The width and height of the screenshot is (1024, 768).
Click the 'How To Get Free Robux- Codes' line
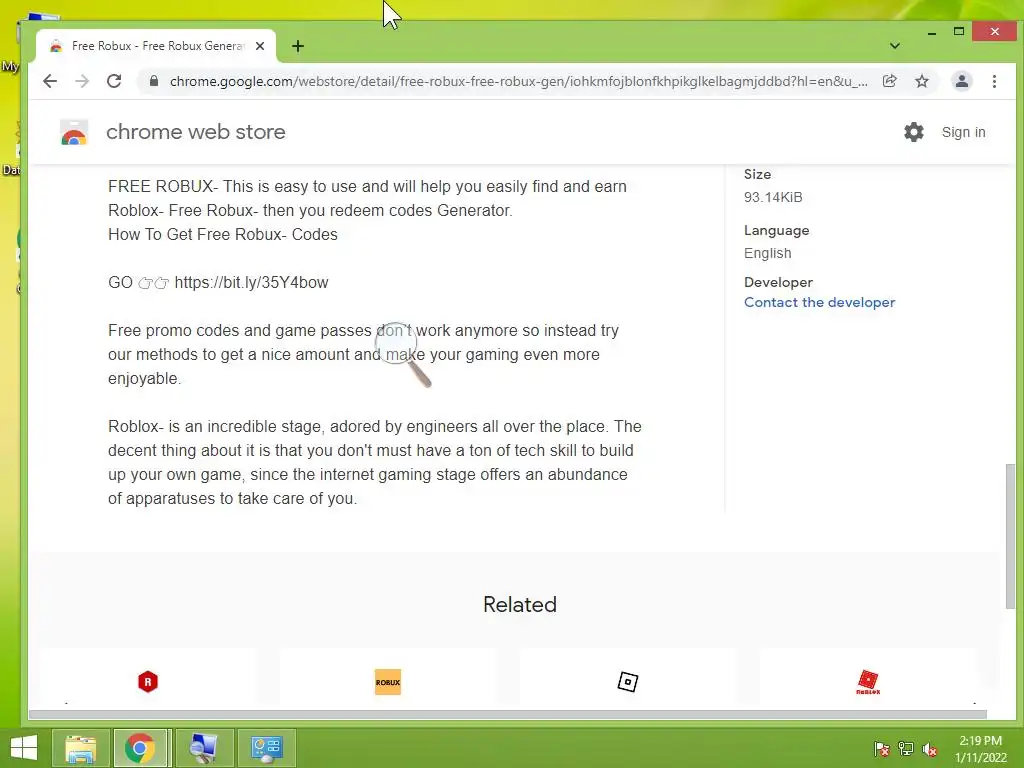click(x=223, y=234)
